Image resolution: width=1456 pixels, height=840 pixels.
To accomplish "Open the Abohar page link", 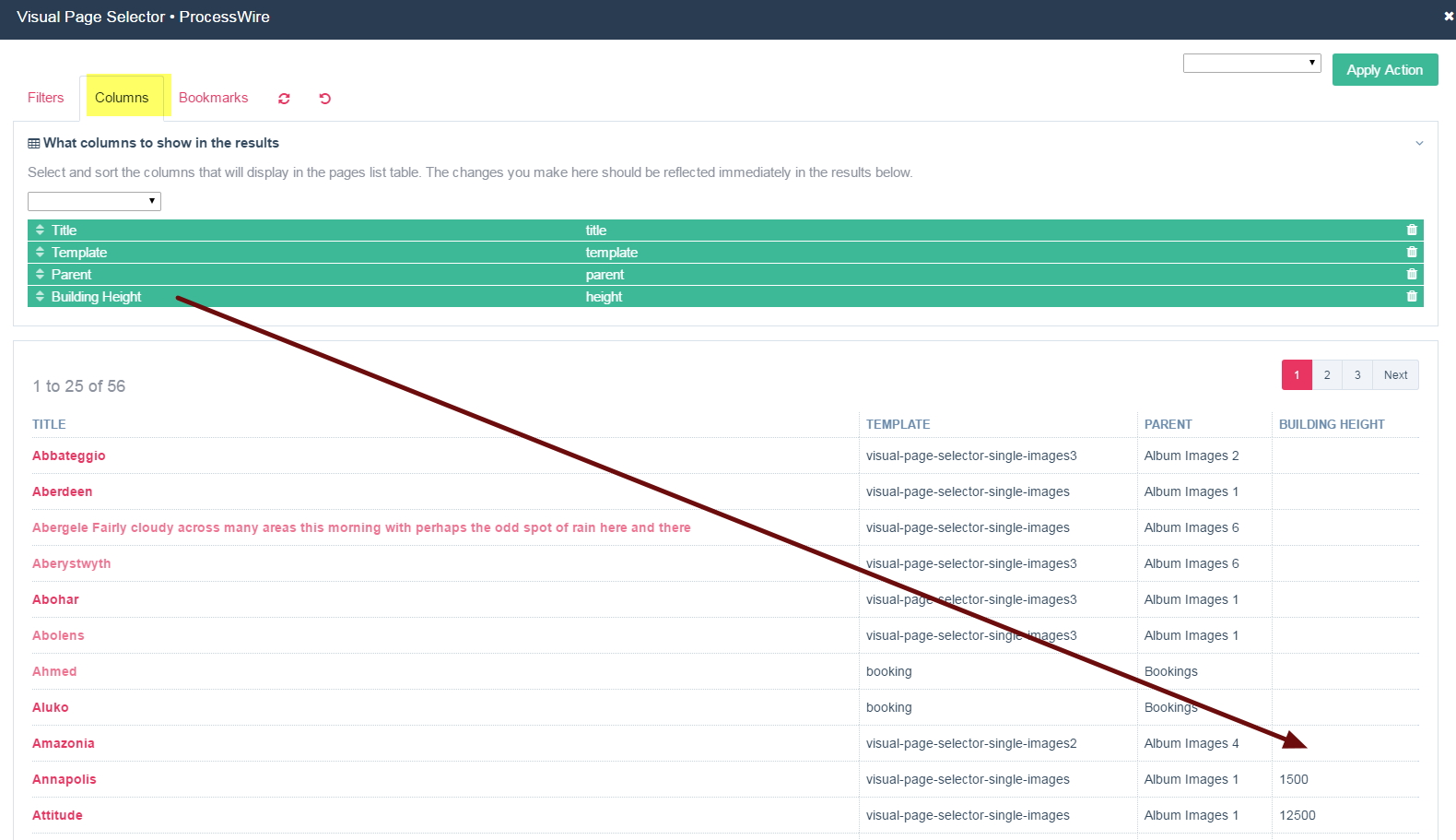I will (55, 599).
